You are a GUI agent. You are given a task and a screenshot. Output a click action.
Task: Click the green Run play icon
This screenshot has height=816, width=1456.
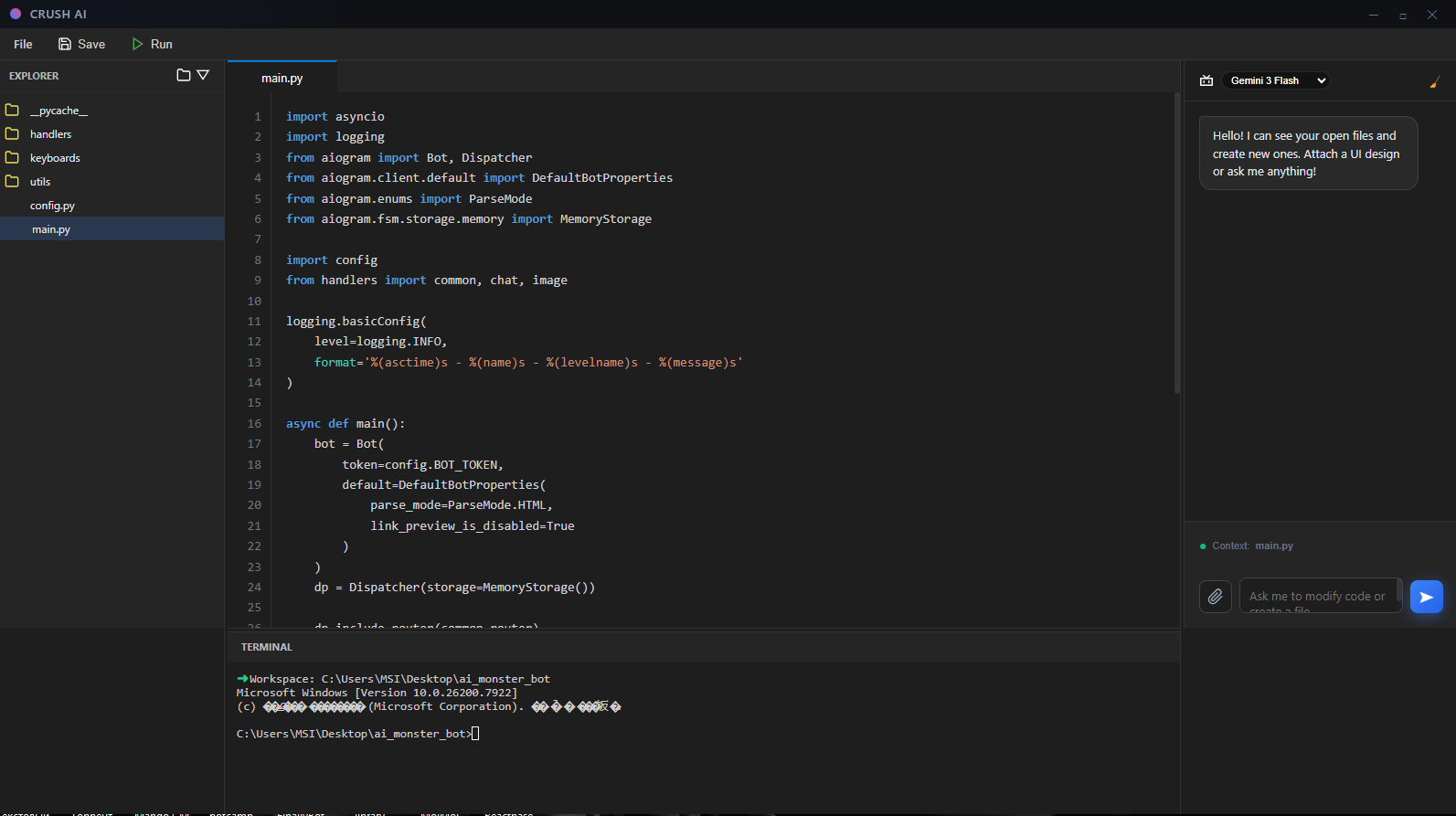(137, 44)
